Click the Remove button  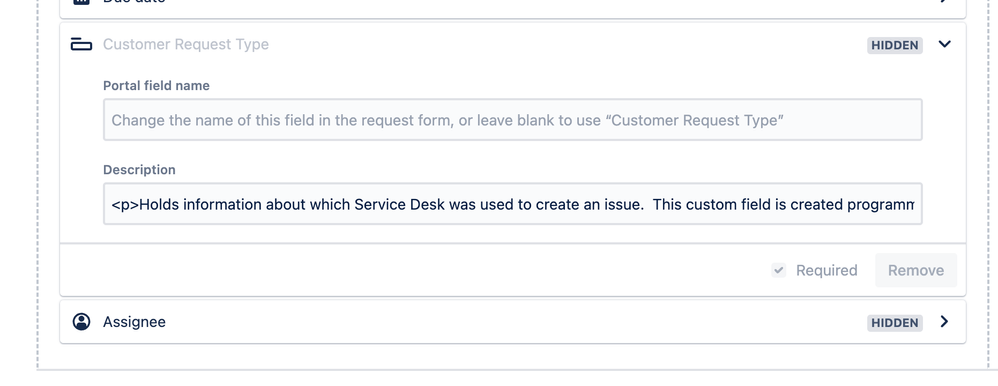tap(916, 270)
